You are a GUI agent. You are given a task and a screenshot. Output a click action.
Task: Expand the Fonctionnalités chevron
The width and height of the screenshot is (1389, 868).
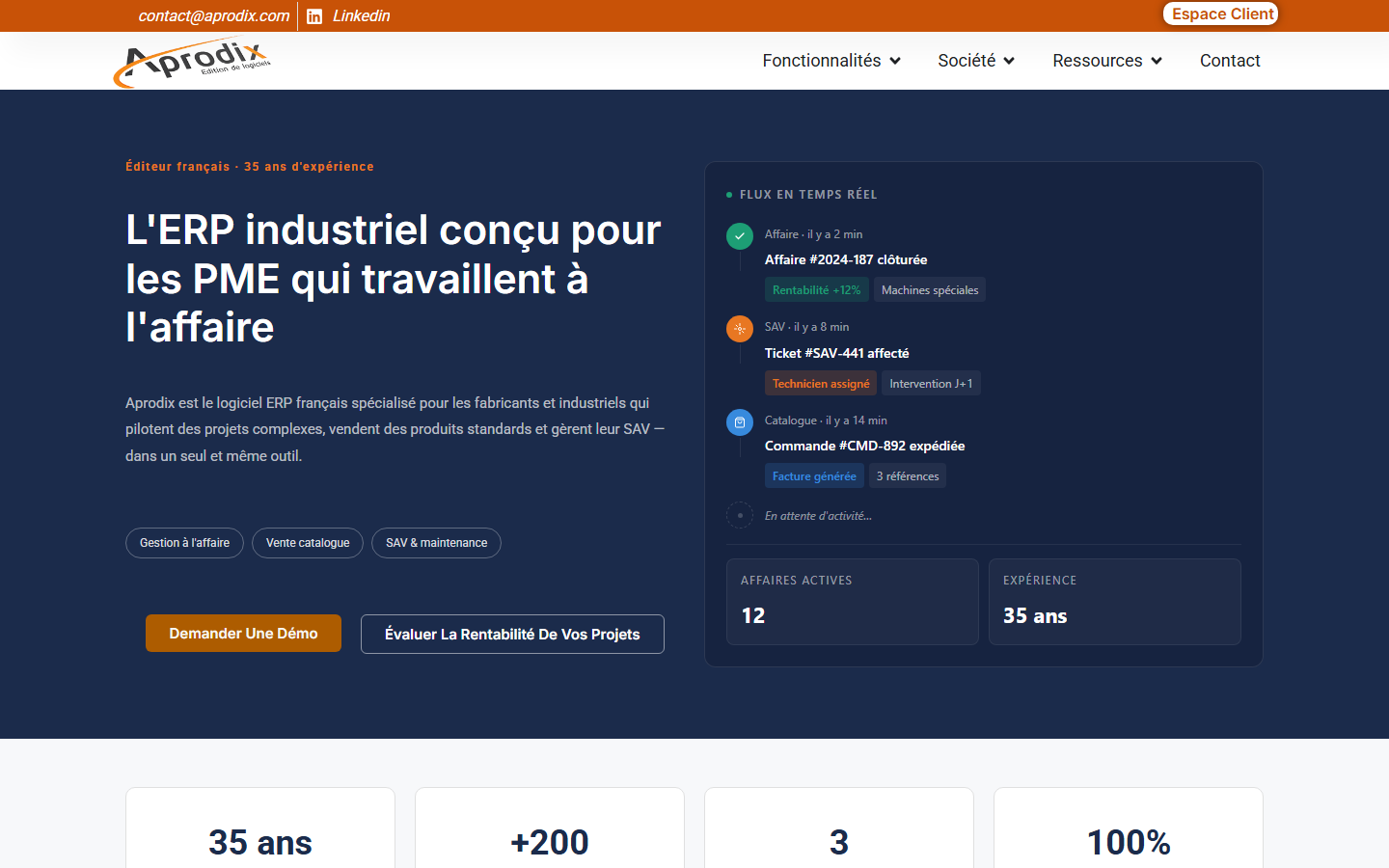point(895,61)
